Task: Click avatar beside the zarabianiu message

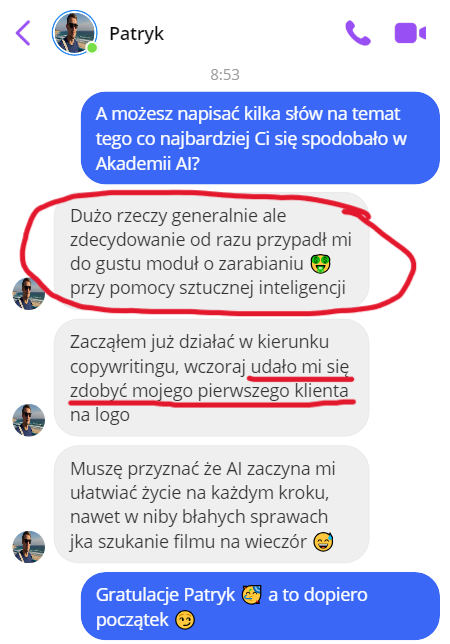Action: click(28, 294)
